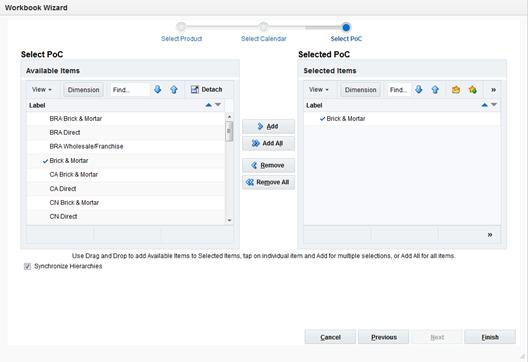The image size is (528, 362).
Task: Sort Selected Items Label descending
Action: [x=494, y=105]
